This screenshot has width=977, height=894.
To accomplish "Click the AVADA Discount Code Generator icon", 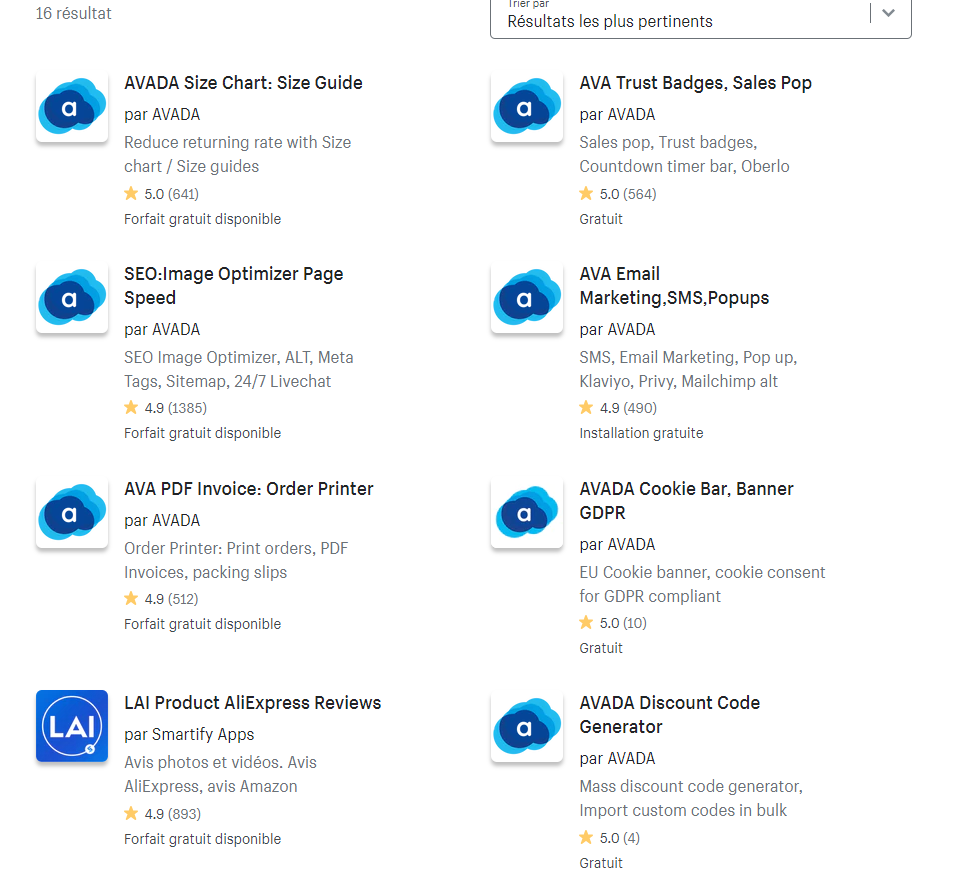I will (527, 726).
